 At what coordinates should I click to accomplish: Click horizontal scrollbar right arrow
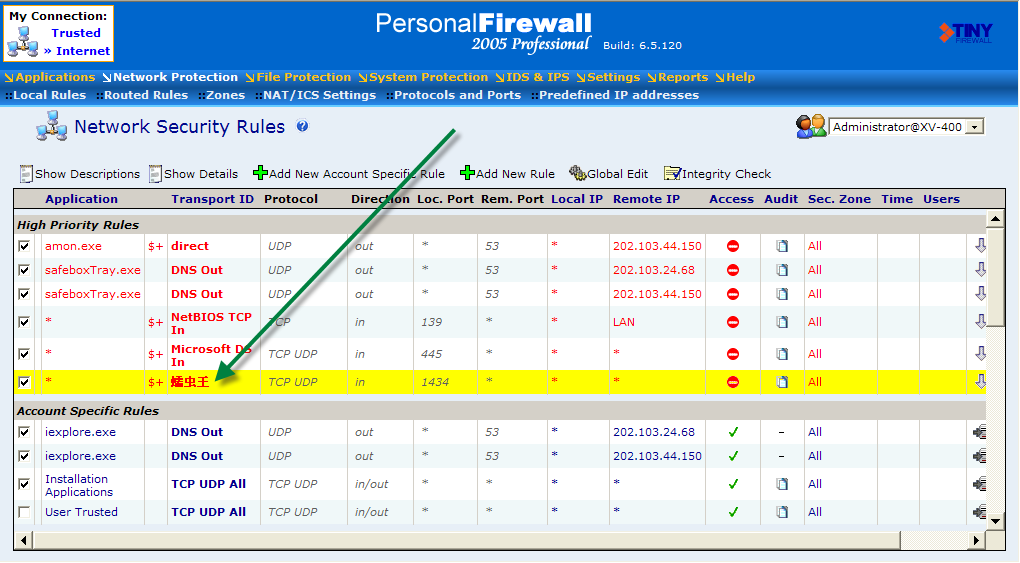click(x=976, y=540)
